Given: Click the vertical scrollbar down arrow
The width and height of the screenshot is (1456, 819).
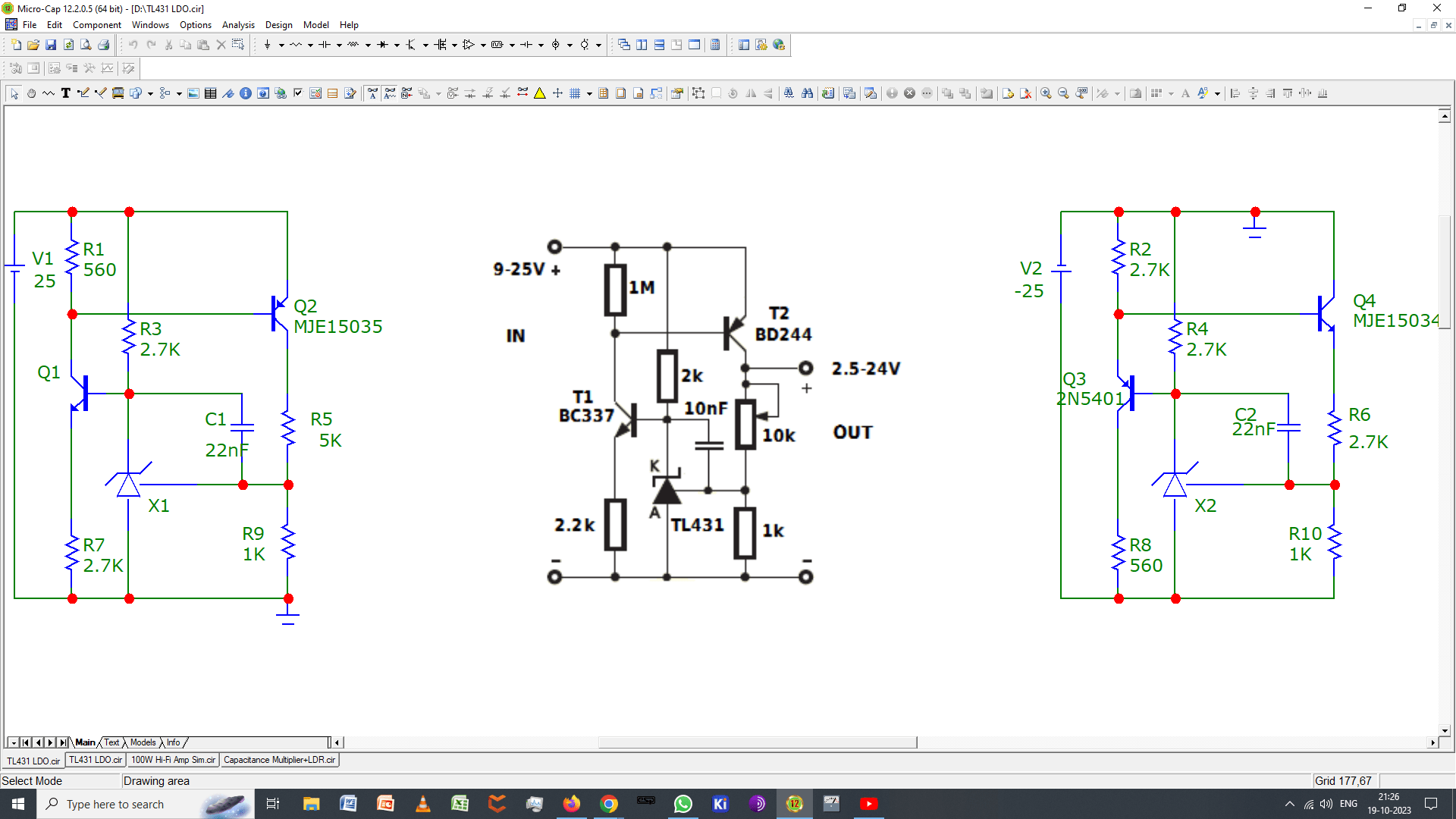Looking at the screenshot, I should tap(1445, 731).
